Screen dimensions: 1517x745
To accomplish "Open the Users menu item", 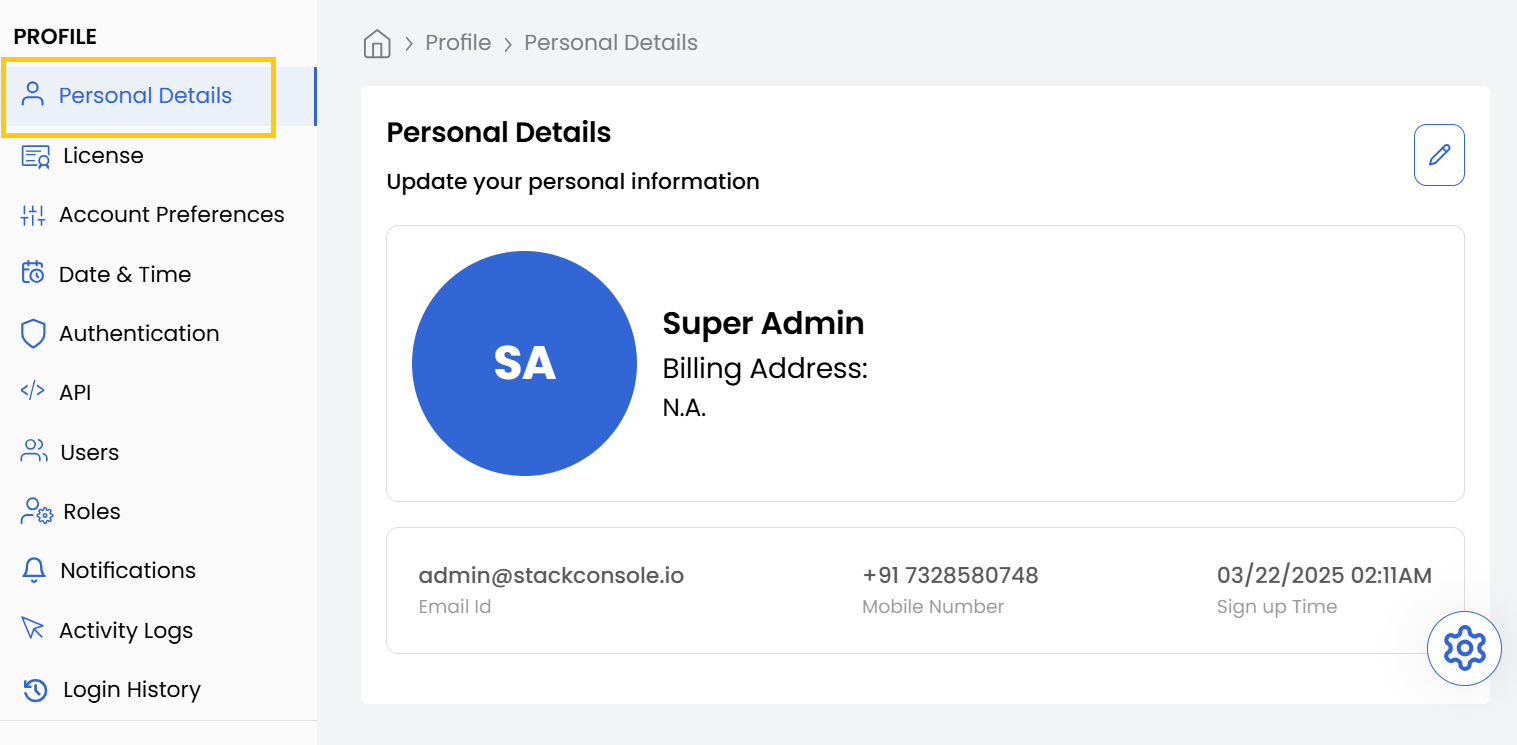I will pos(89,452).
